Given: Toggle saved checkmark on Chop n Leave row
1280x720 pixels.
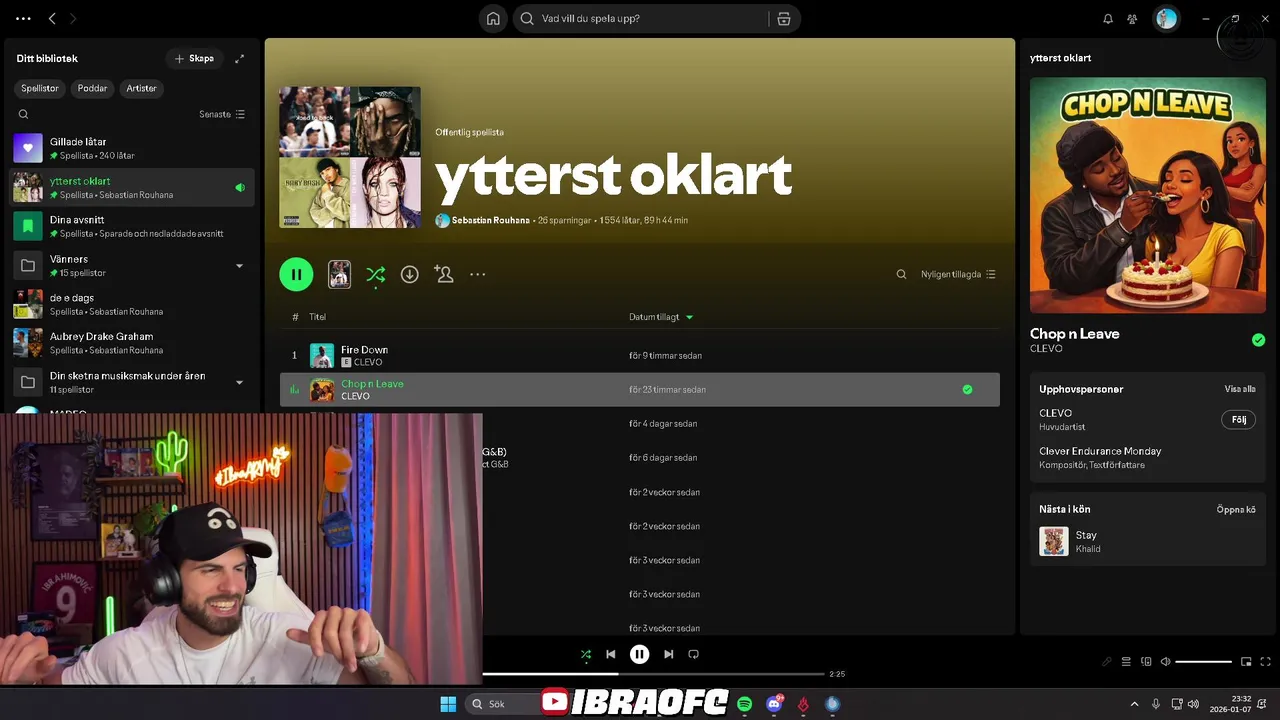Looking at the screenshot, I should [967, 390].
